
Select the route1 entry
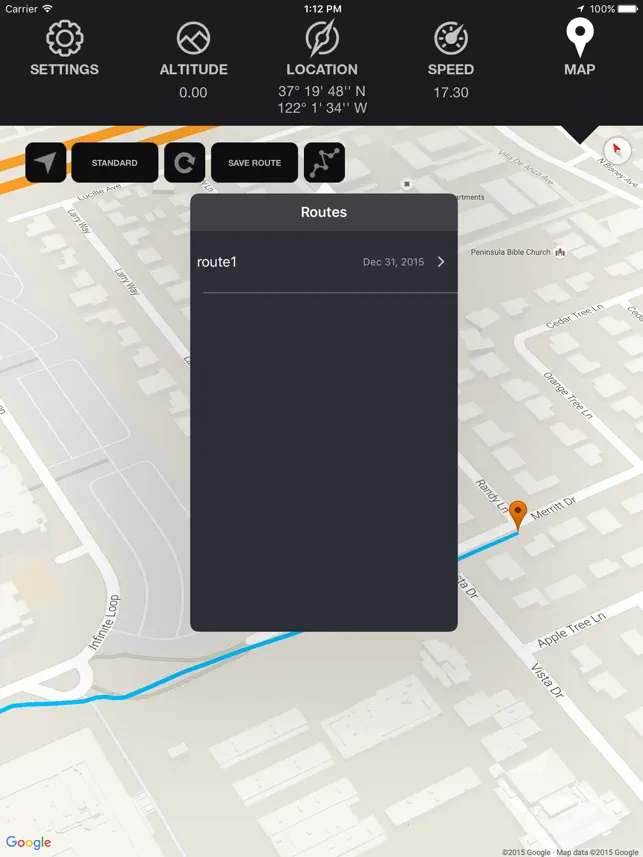coord(324,262)
